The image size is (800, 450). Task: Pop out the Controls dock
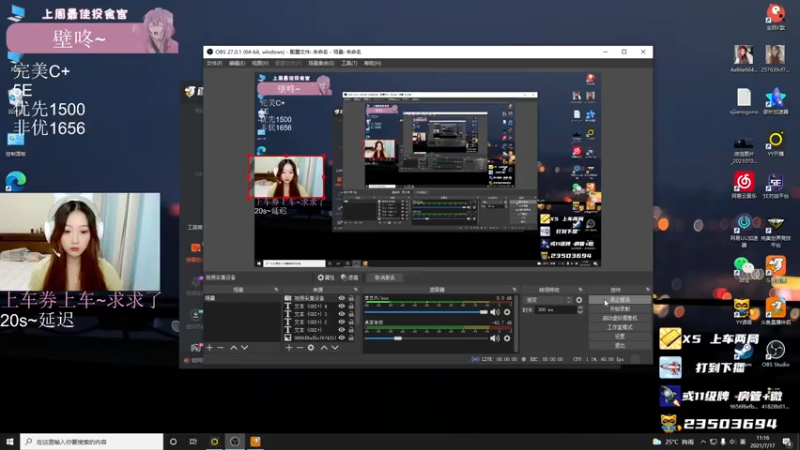647,290
